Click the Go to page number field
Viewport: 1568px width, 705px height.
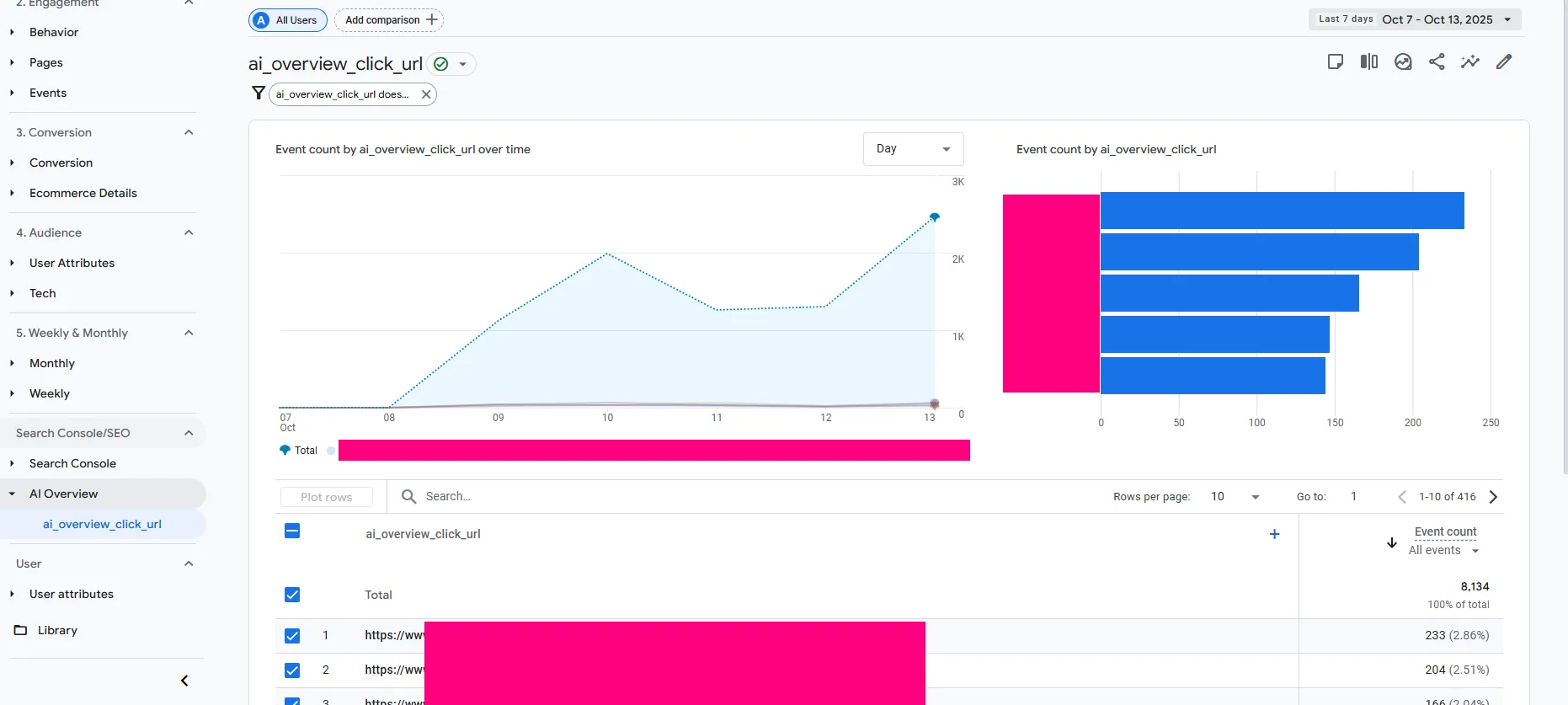click(1354, 497)
